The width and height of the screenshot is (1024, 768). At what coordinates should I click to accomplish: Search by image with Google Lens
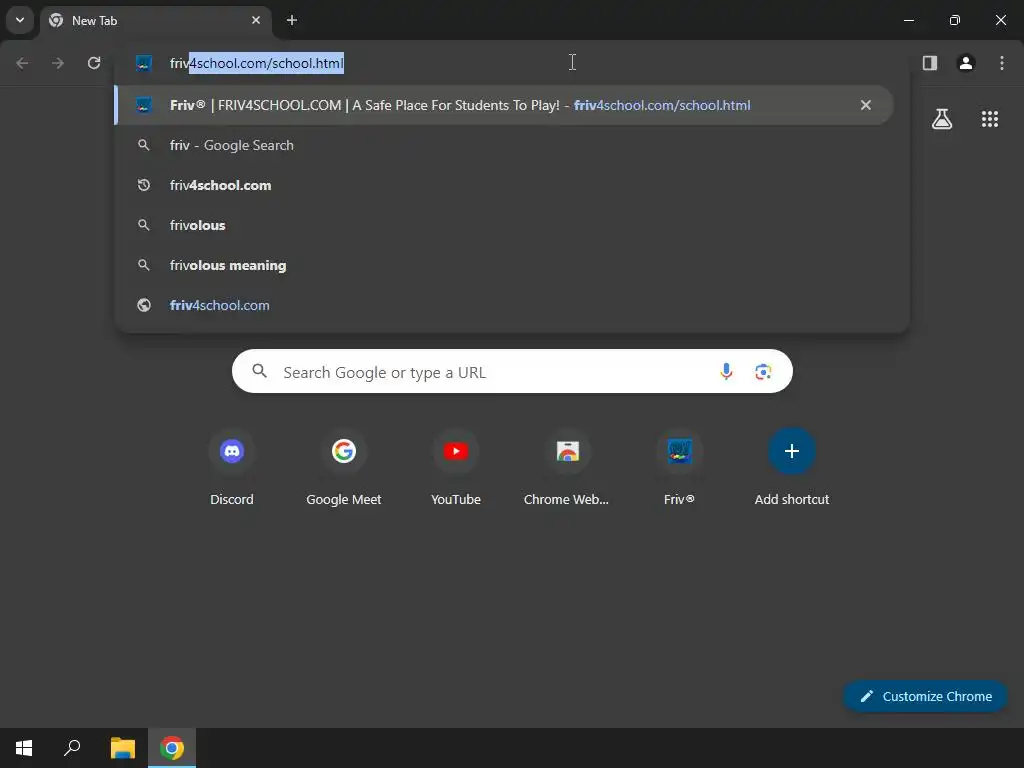pos(763,372)
